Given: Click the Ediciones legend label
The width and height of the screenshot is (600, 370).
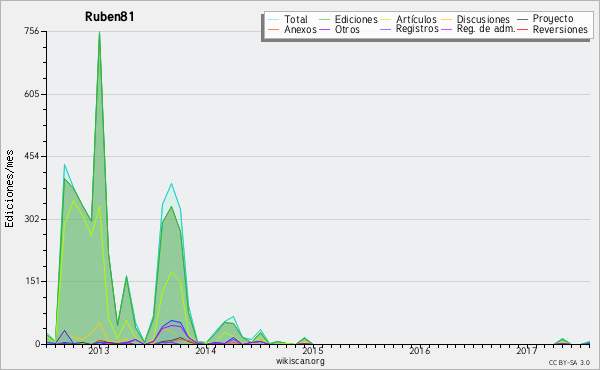Looking at the screenshot, I should pyautogui.click(x=356, y=20).
